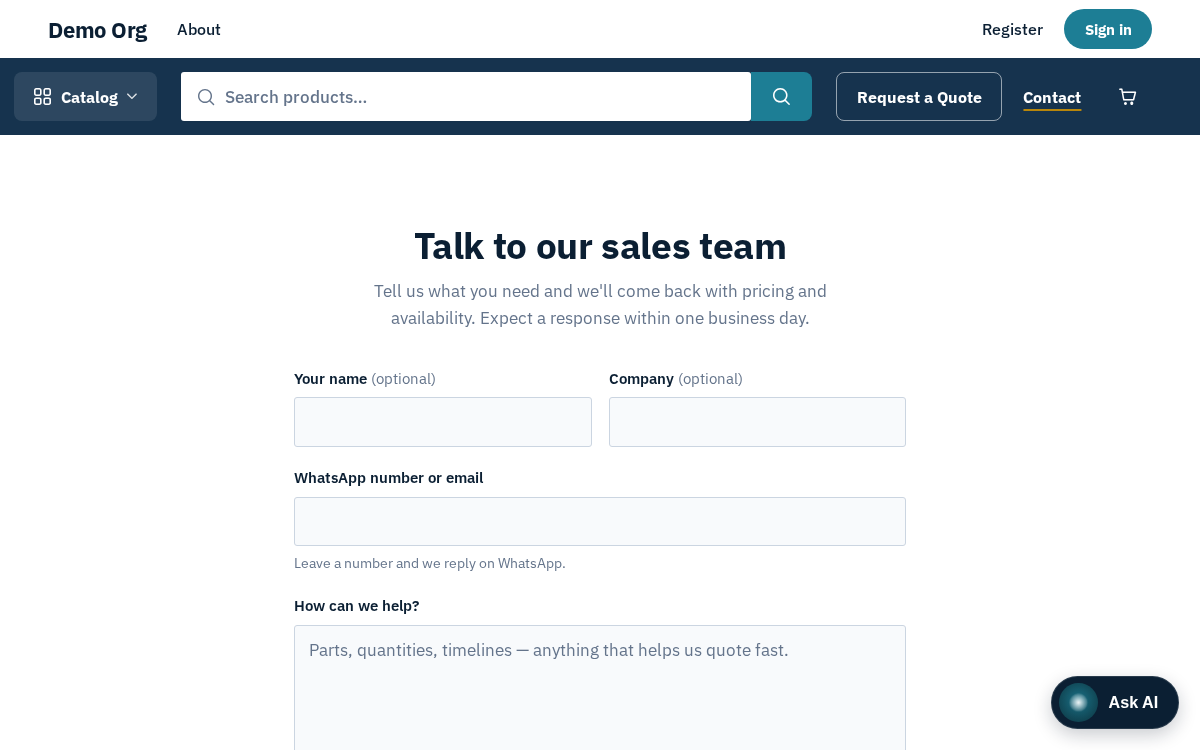Open the Register link
The image size is (1200, 750).
coord(1012,29)
